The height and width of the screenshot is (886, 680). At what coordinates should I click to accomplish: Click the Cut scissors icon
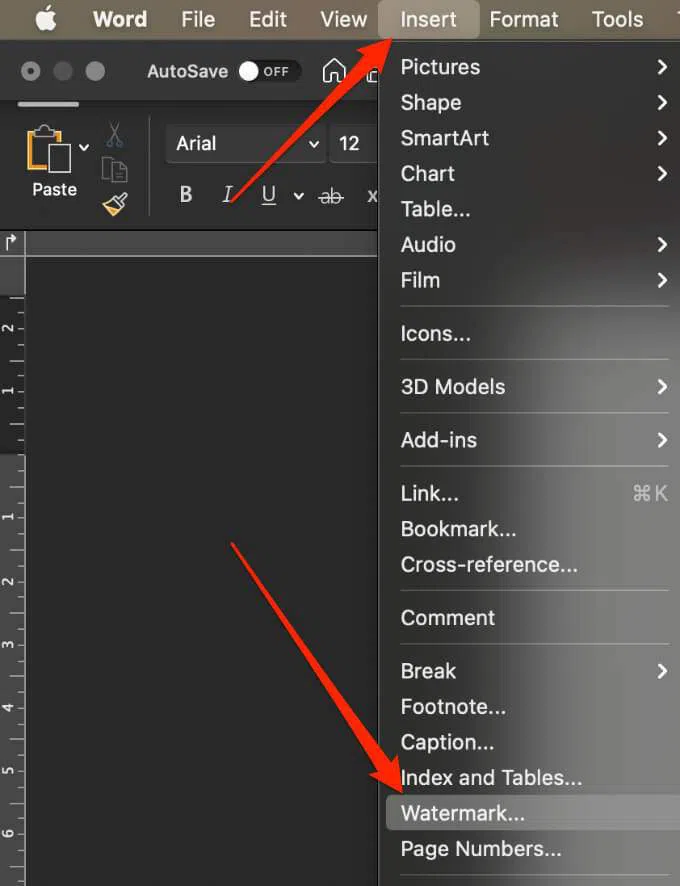pyautogui.click(x=115, y=136)
